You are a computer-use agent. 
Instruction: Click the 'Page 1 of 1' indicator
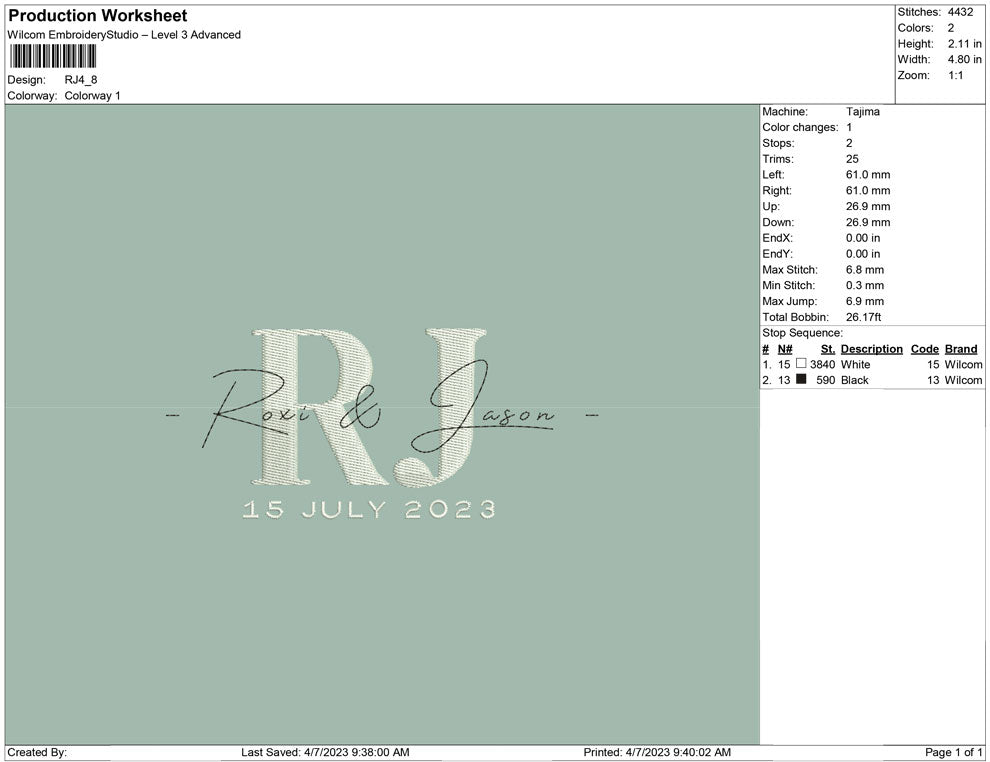[954, 752]
